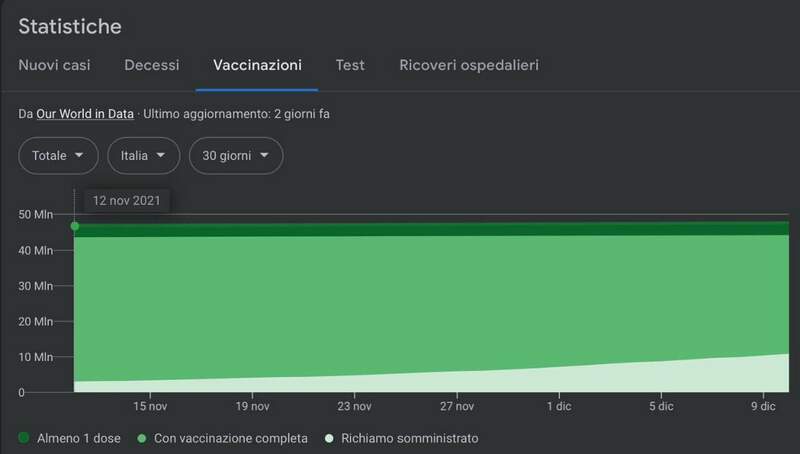Show the Ricoveri ospedalieri tab
The height and width of the screenshot is (454, 800).
(469, 65)
